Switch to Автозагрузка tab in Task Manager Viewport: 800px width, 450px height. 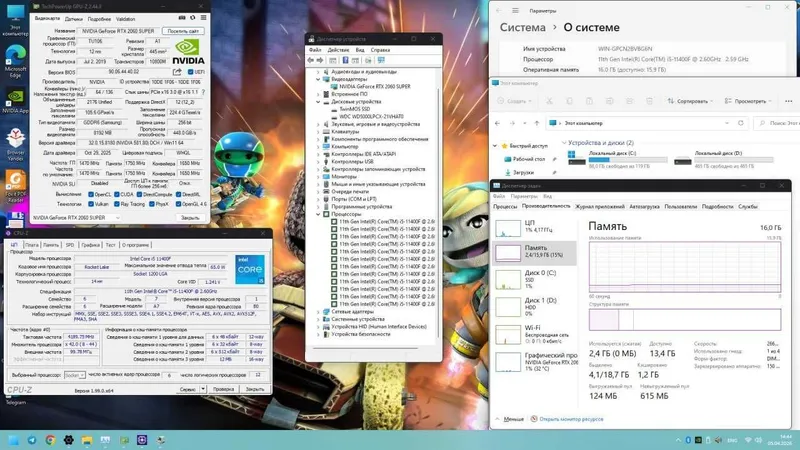(644, 207)
